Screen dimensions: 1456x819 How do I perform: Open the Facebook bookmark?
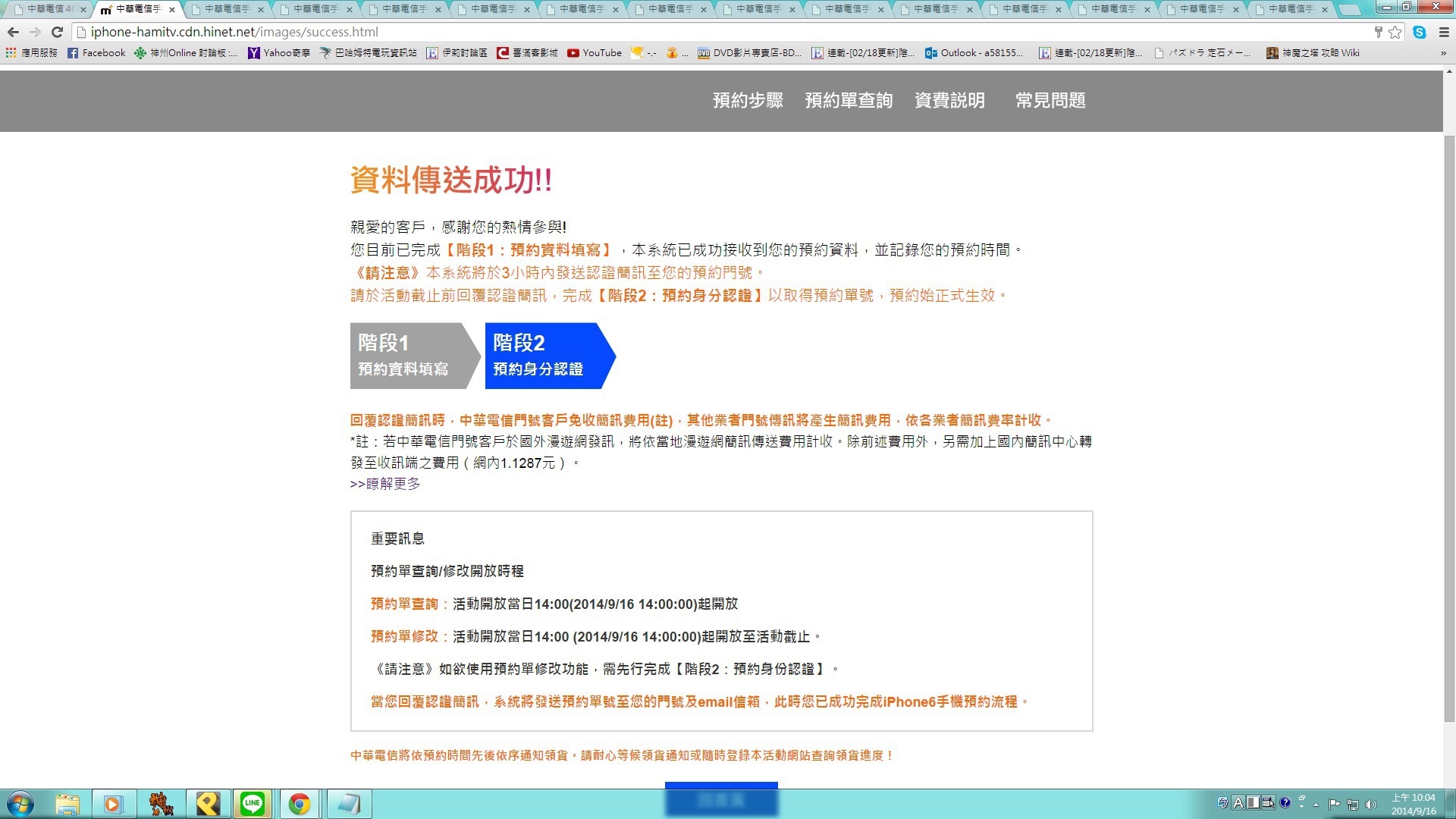[x=96, y=53]
